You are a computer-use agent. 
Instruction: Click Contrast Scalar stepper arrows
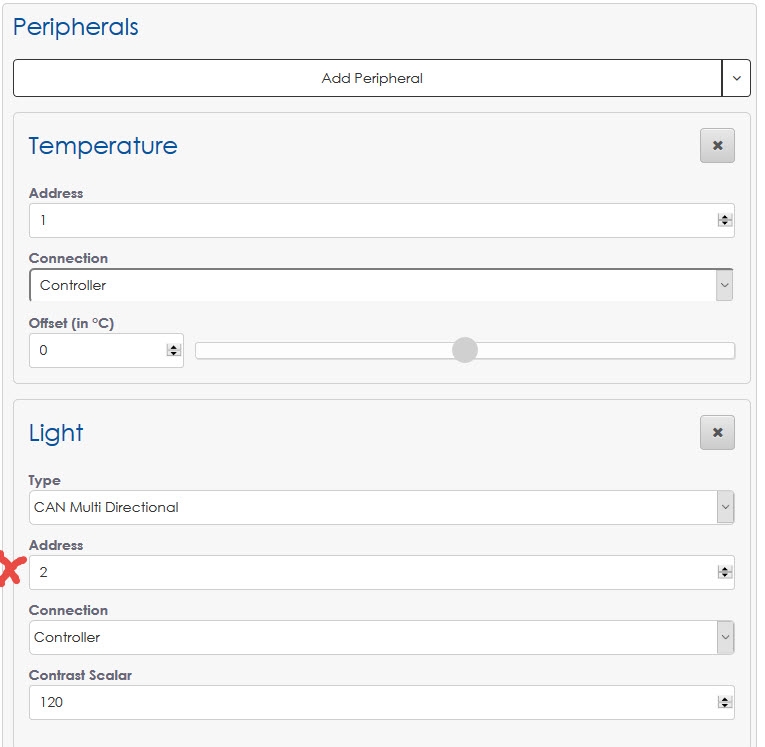point(724,702)
